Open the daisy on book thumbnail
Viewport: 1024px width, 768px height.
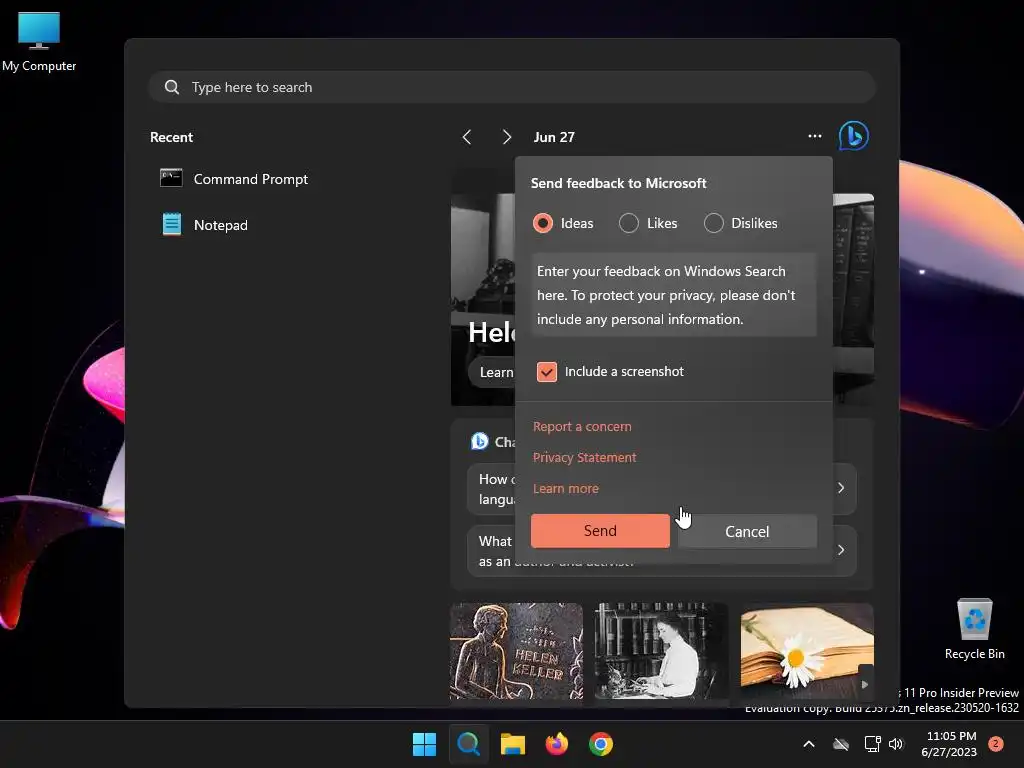807,650
